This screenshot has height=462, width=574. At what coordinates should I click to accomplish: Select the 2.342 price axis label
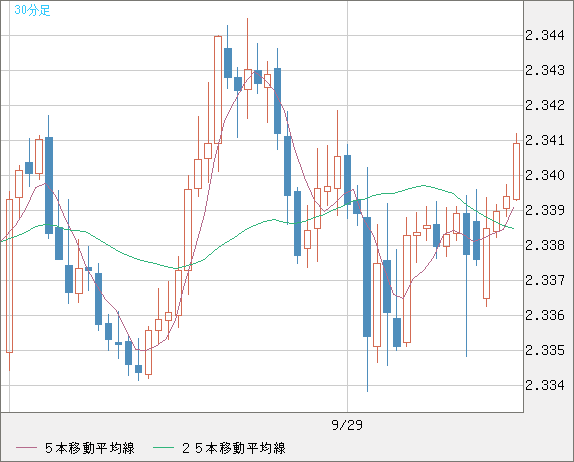[545, 105]
